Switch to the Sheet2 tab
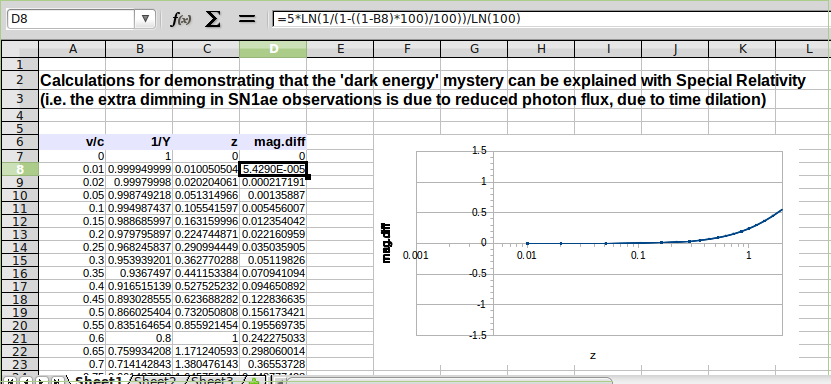Viewport: 831px width, 384px height. (x=154, y=380)
